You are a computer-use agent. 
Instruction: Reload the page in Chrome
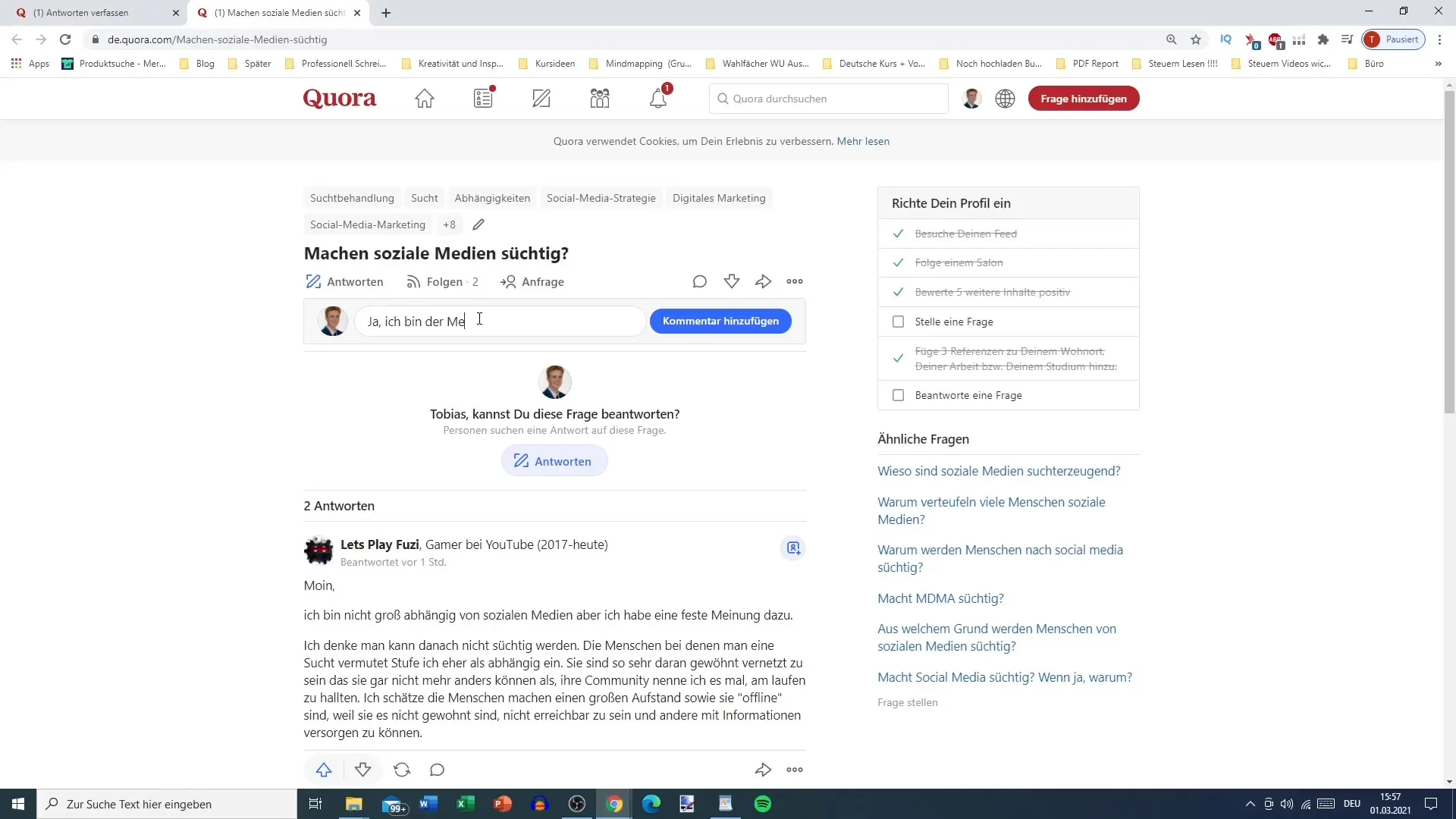(x=65, y=39)
